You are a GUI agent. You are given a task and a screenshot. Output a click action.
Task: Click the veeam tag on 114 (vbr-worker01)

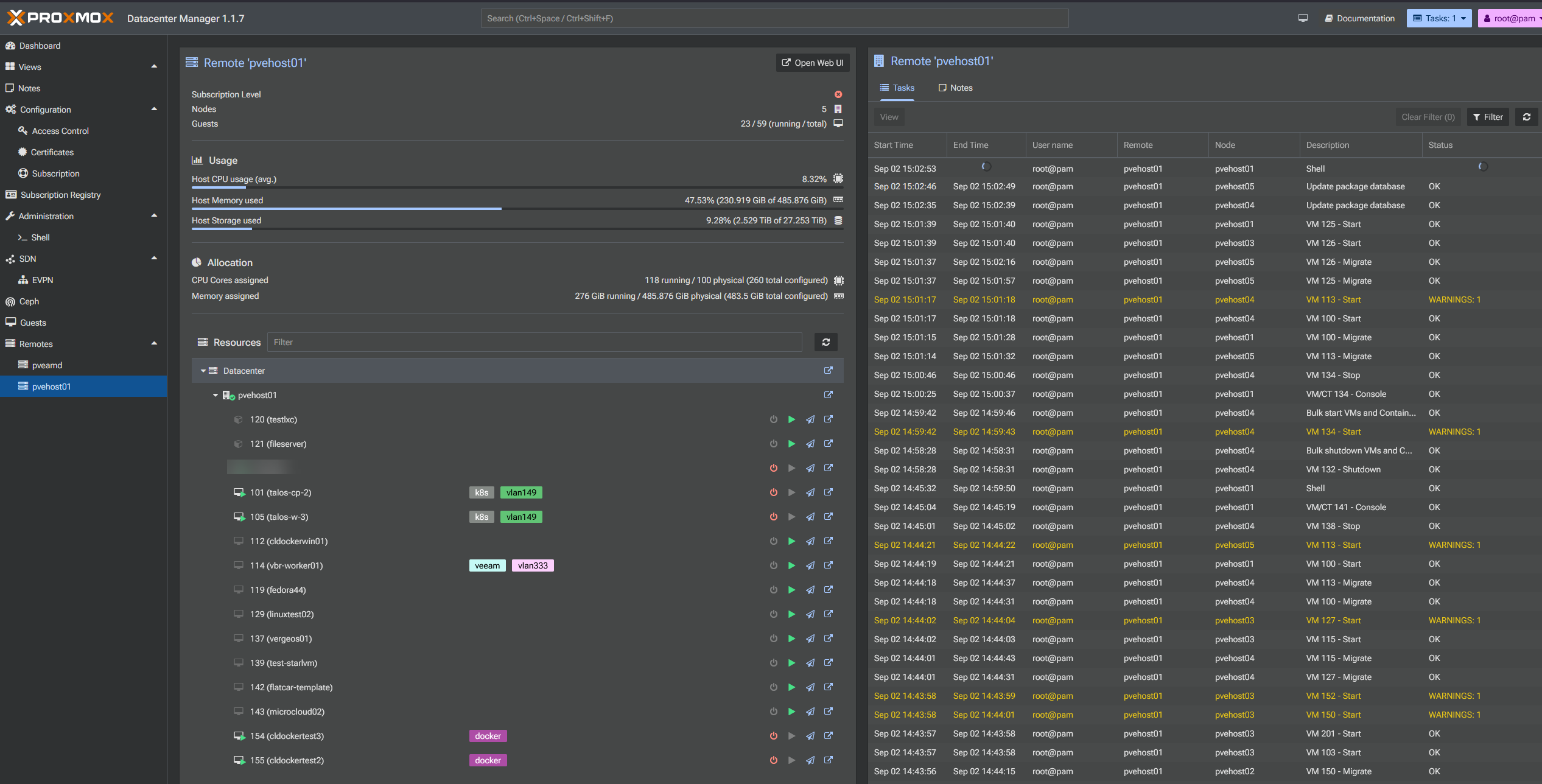point(487,565)
